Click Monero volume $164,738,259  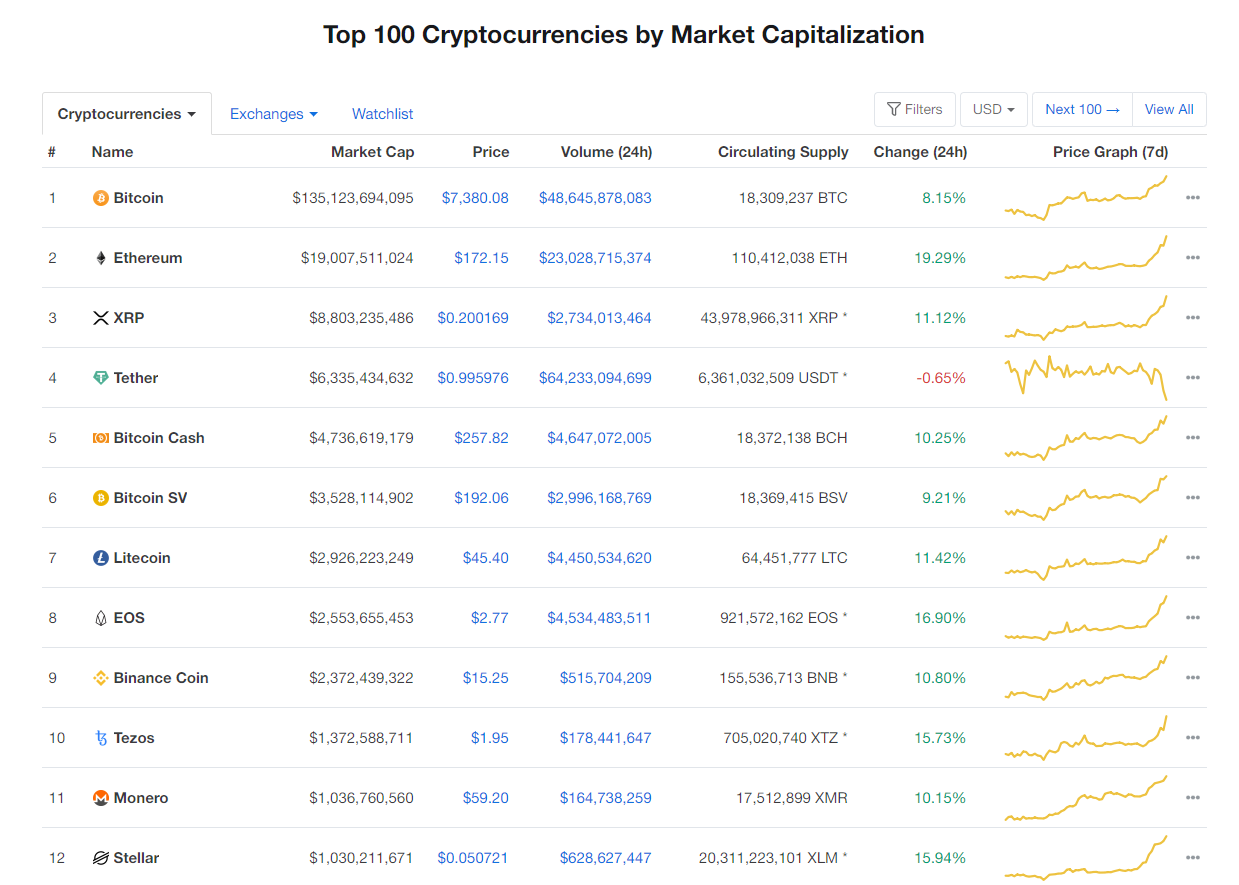point(605,798)
